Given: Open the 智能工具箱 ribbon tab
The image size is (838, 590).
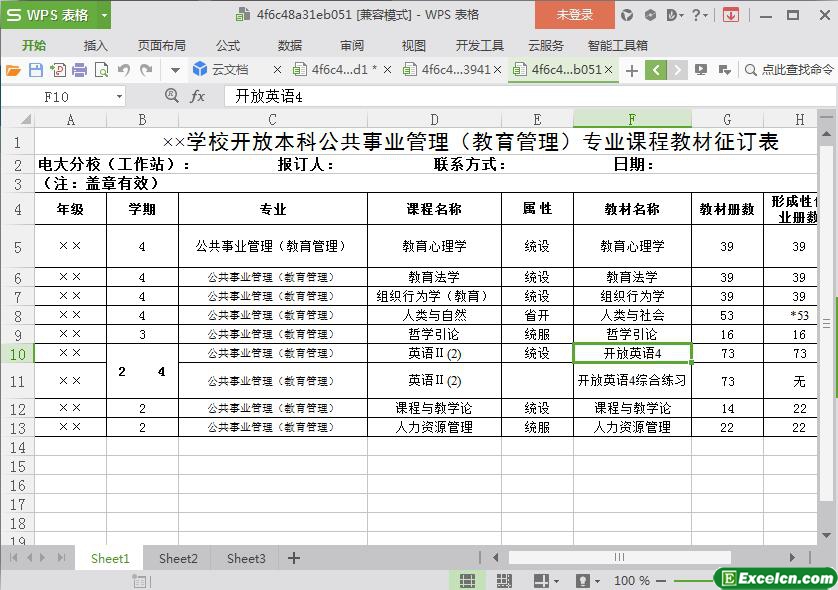Looking at the screenshot, I should point(617,45).
